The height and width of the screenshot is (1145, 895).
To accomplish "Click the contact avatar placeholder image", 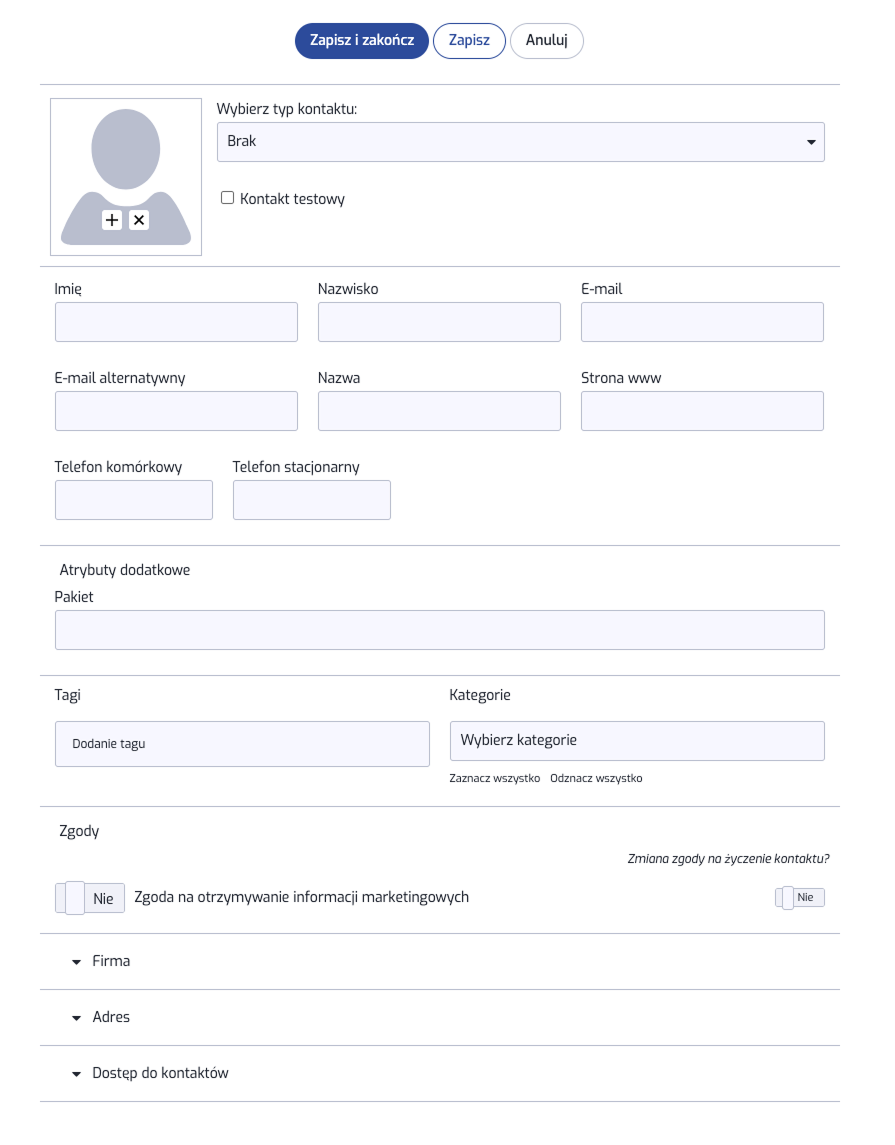I will (126, 177).
